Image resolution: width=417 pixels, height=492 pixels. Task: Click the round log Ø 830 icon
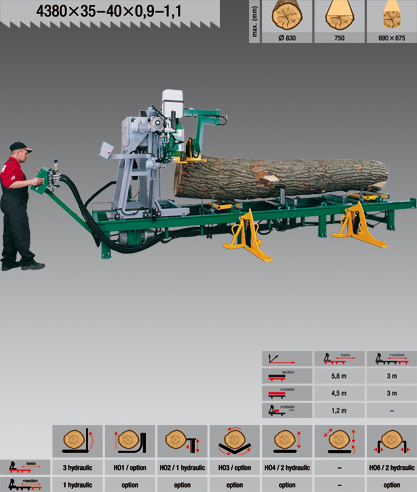pyautogui.click(x=287, y=16)
